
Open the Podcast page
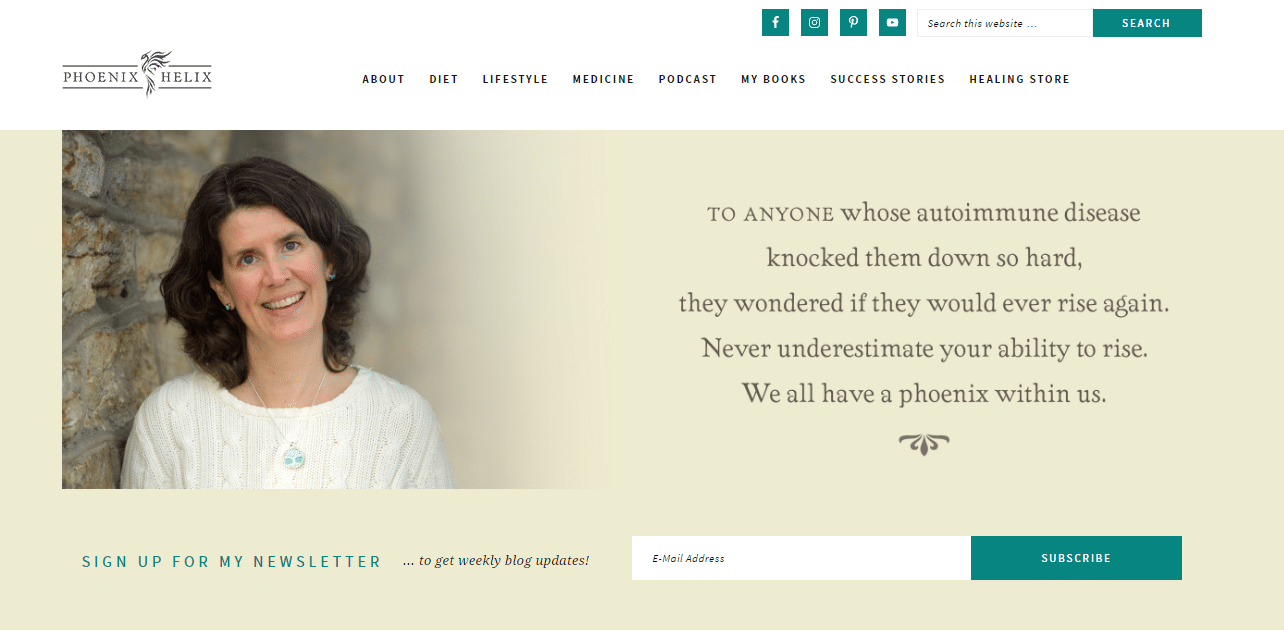687,79
